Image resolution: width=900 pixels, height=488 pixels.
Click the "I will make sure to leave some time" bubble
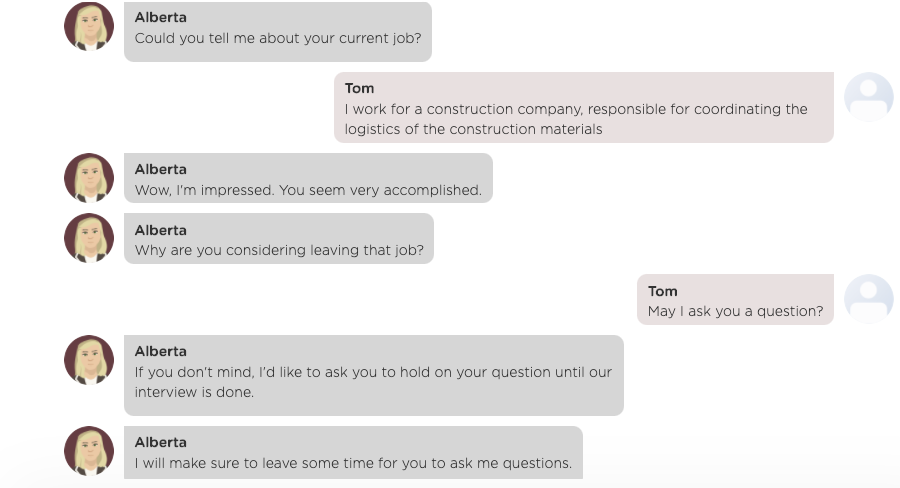[353, 453]
